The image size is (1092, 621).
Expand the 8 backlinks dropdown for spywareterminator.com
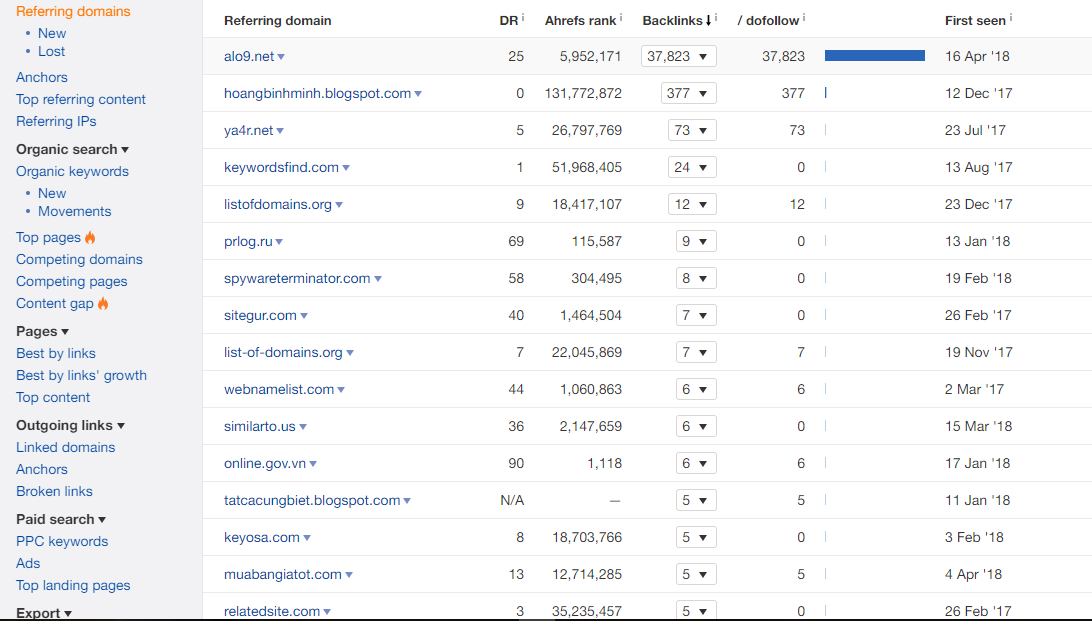click(696, 278)
